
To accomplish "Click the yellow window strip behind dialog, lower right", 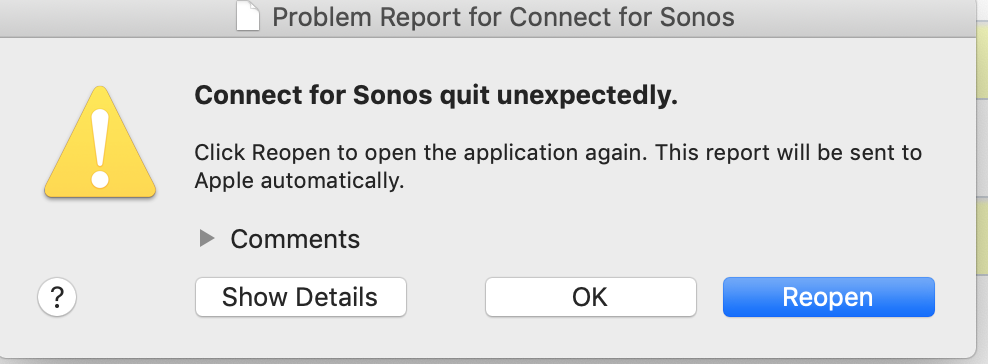I will click(x=982, y=236).
